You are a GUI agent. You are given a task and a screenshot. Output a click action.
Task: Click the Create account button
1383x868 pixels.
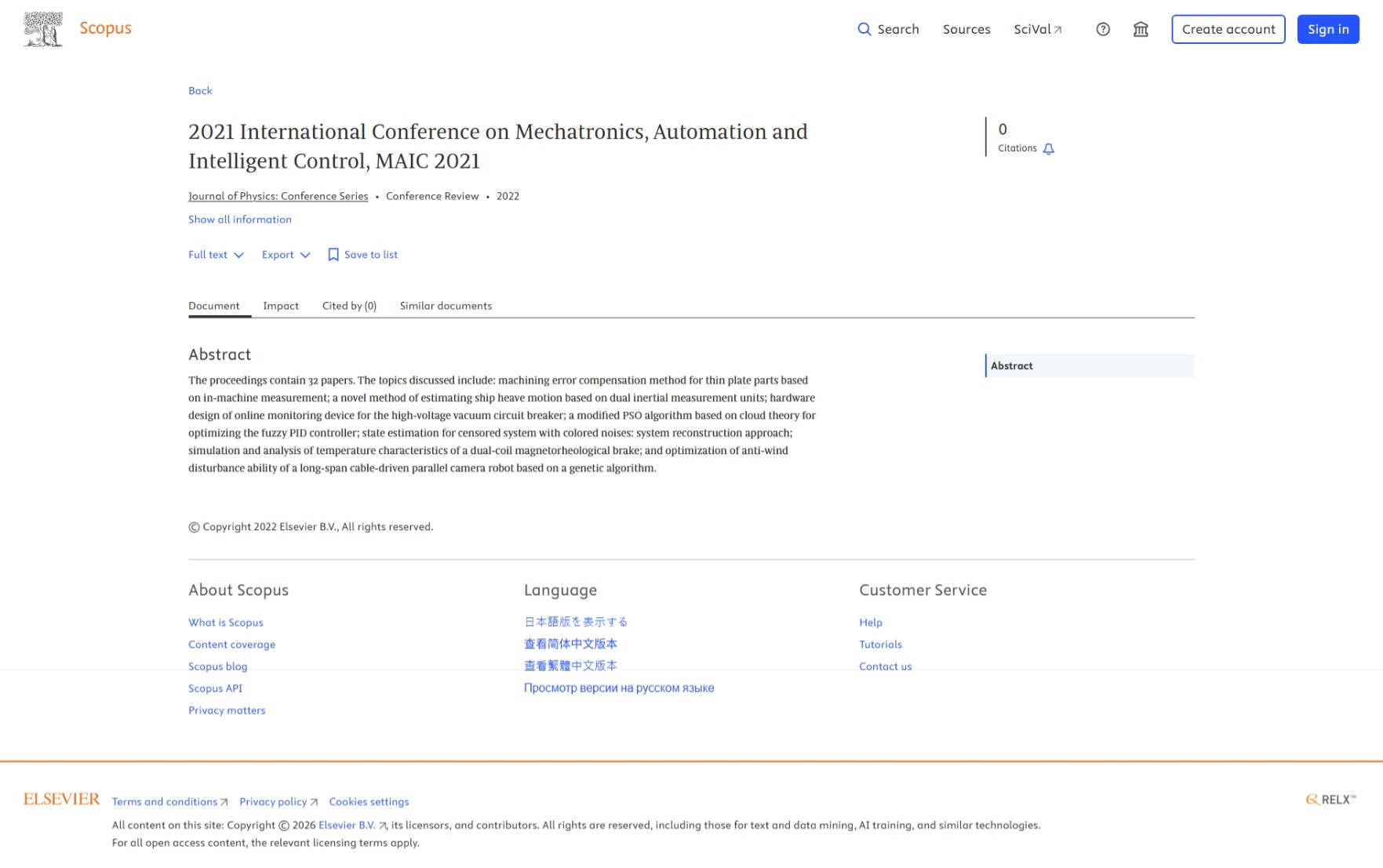[1228, 29]
